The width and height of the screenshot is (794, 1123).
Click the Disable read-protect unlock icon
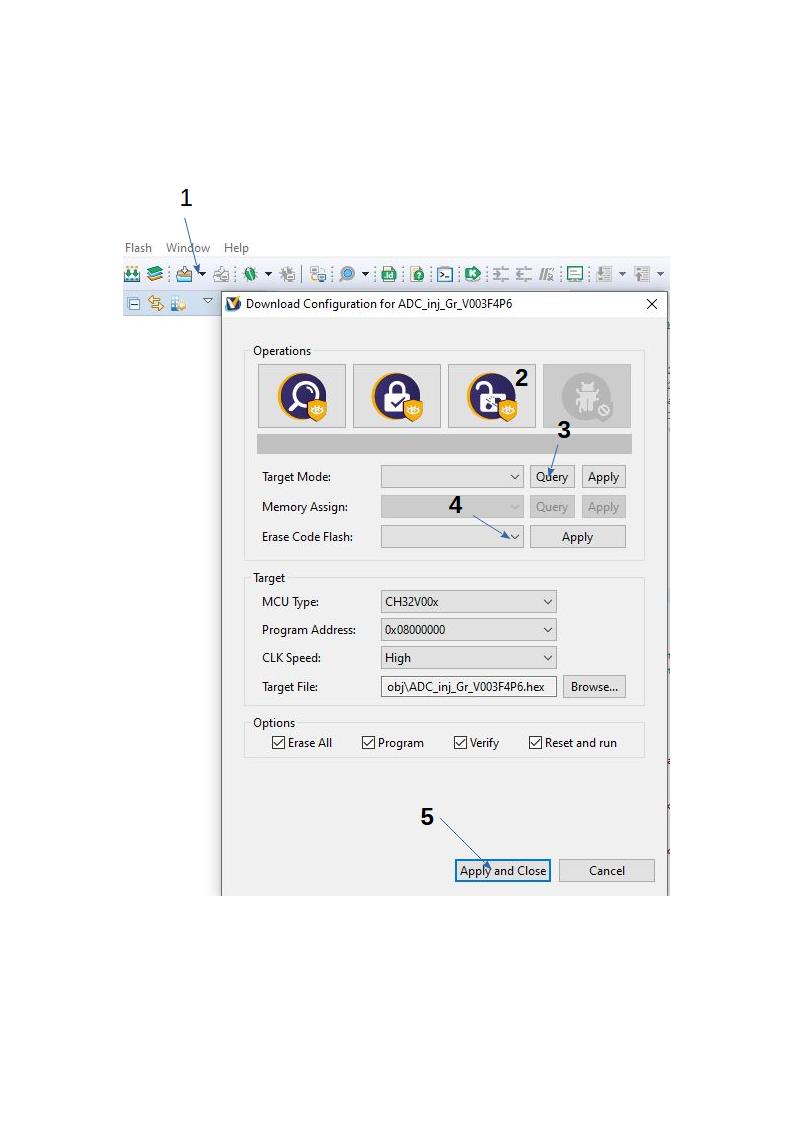(x=492, y=396)
